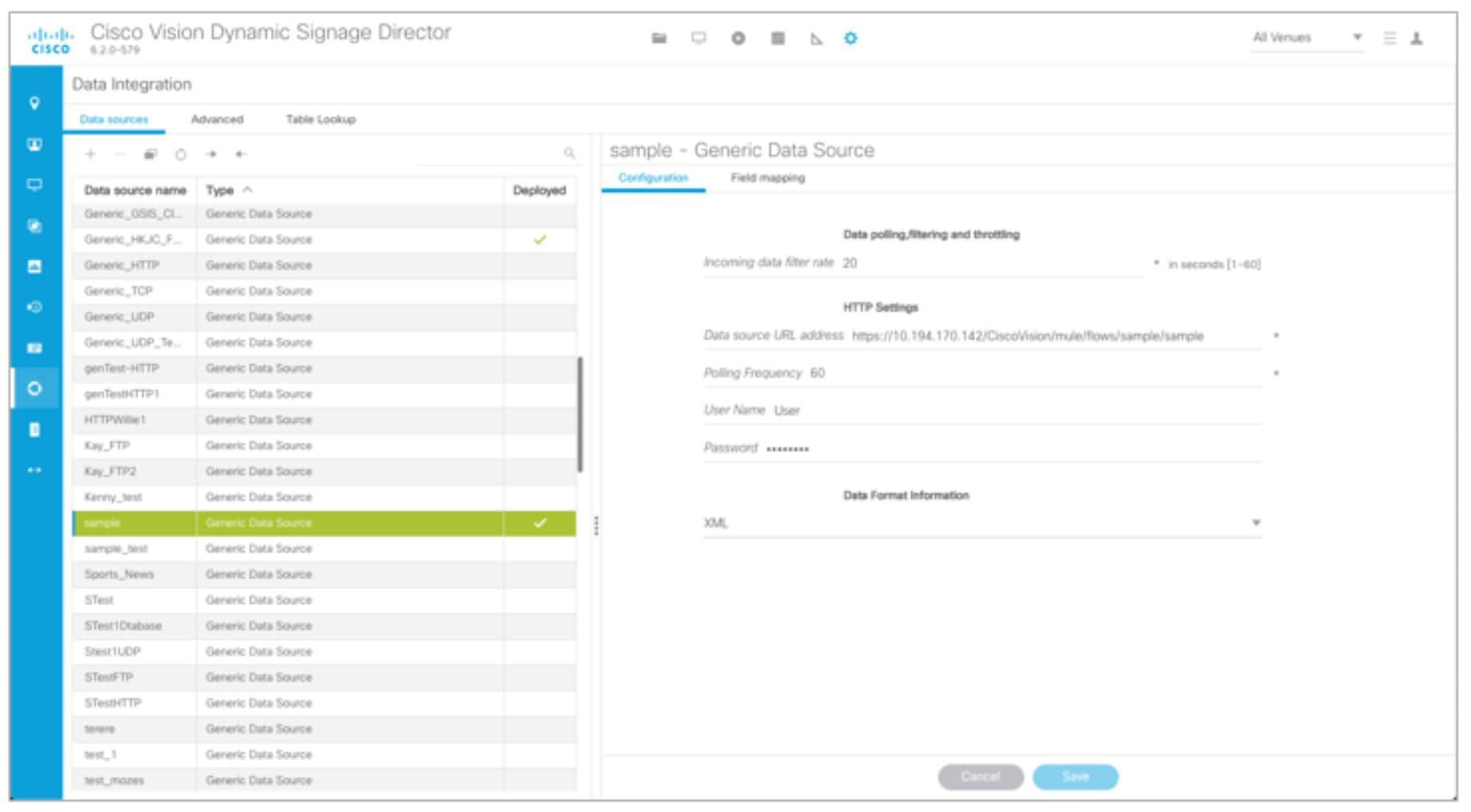Click the right arrow icon in the list toolbar
Screen dimensions: 1471x812
[x=211, y=154]
